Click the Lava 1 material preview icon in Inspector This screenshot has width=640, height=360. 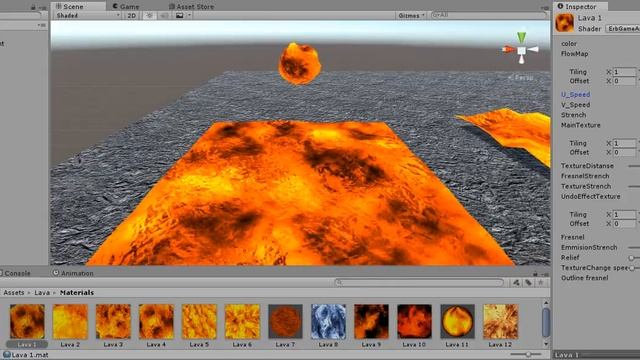click(564, 23)
